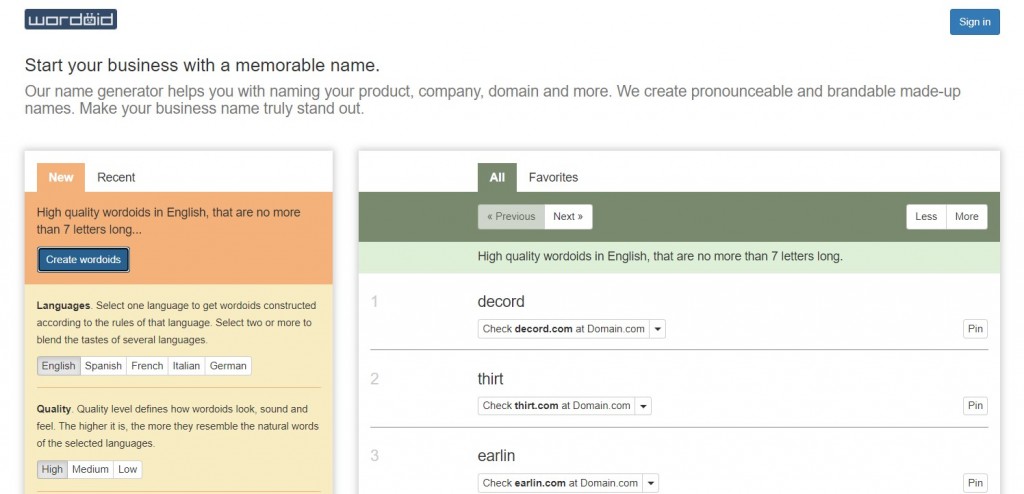Click the wordoid name thirt
The image size is (1024, 494).
click(x=490, y=378)
